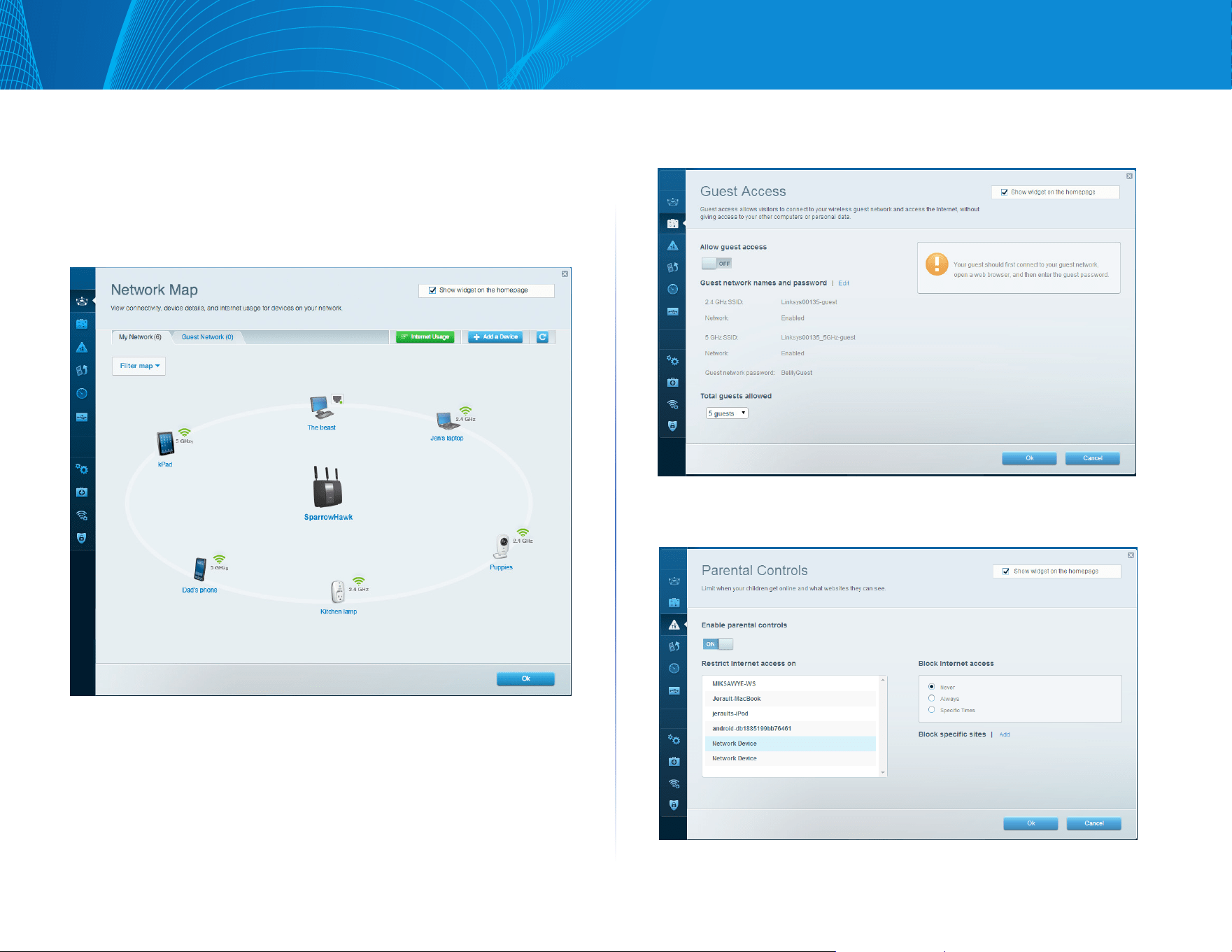The image size is (1232, 952).
Task: Open the Filter map dropdown
Action: click(139, 366)
